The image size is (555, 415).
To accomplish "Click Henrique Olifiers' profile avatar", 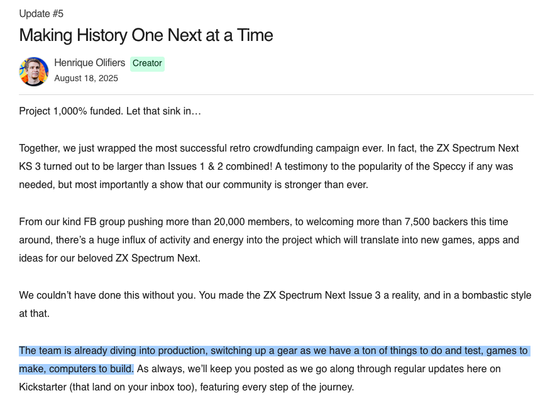I will point(34,72).
